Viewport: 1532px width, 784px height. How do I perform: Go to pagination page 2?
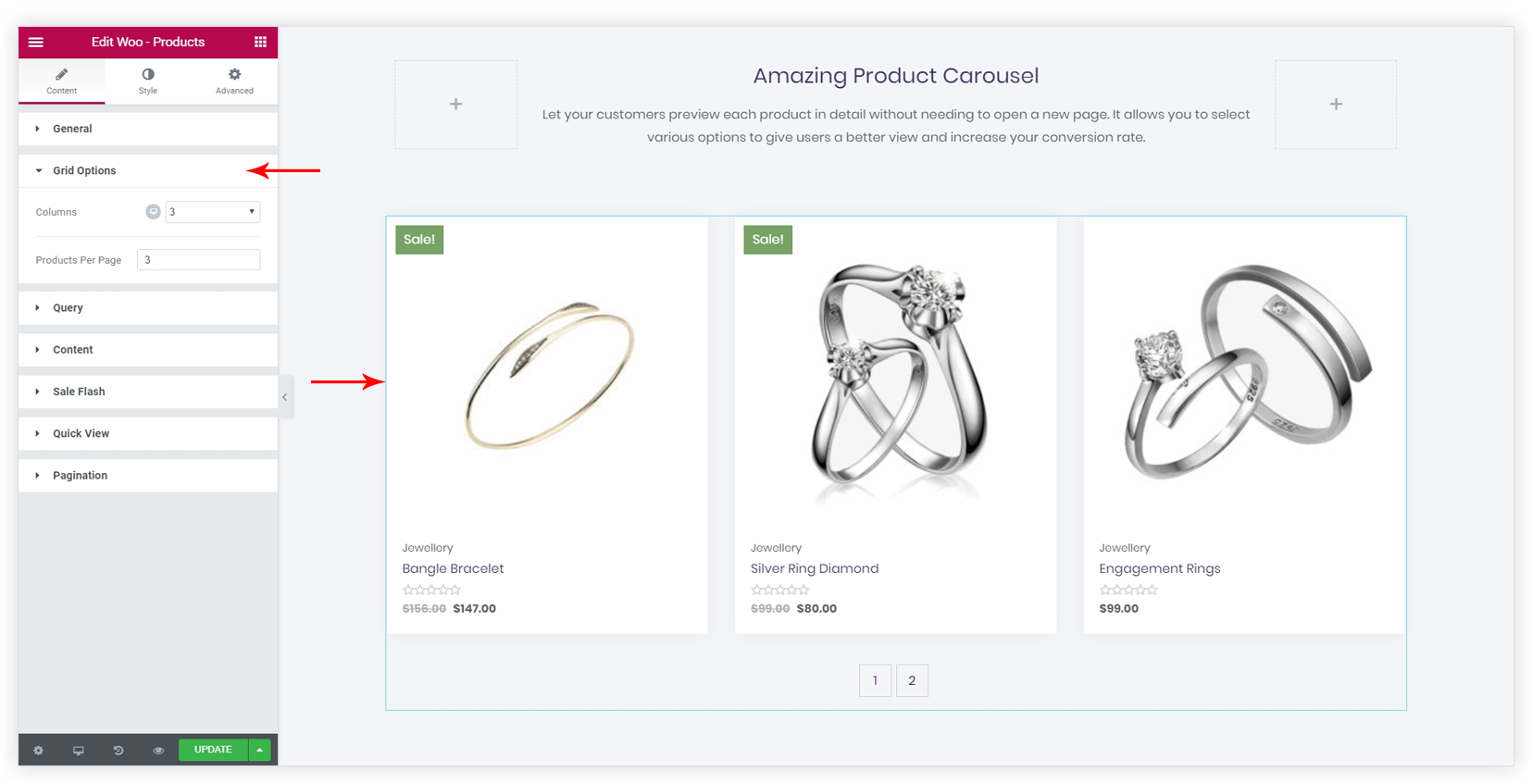[x=912, y=680]
